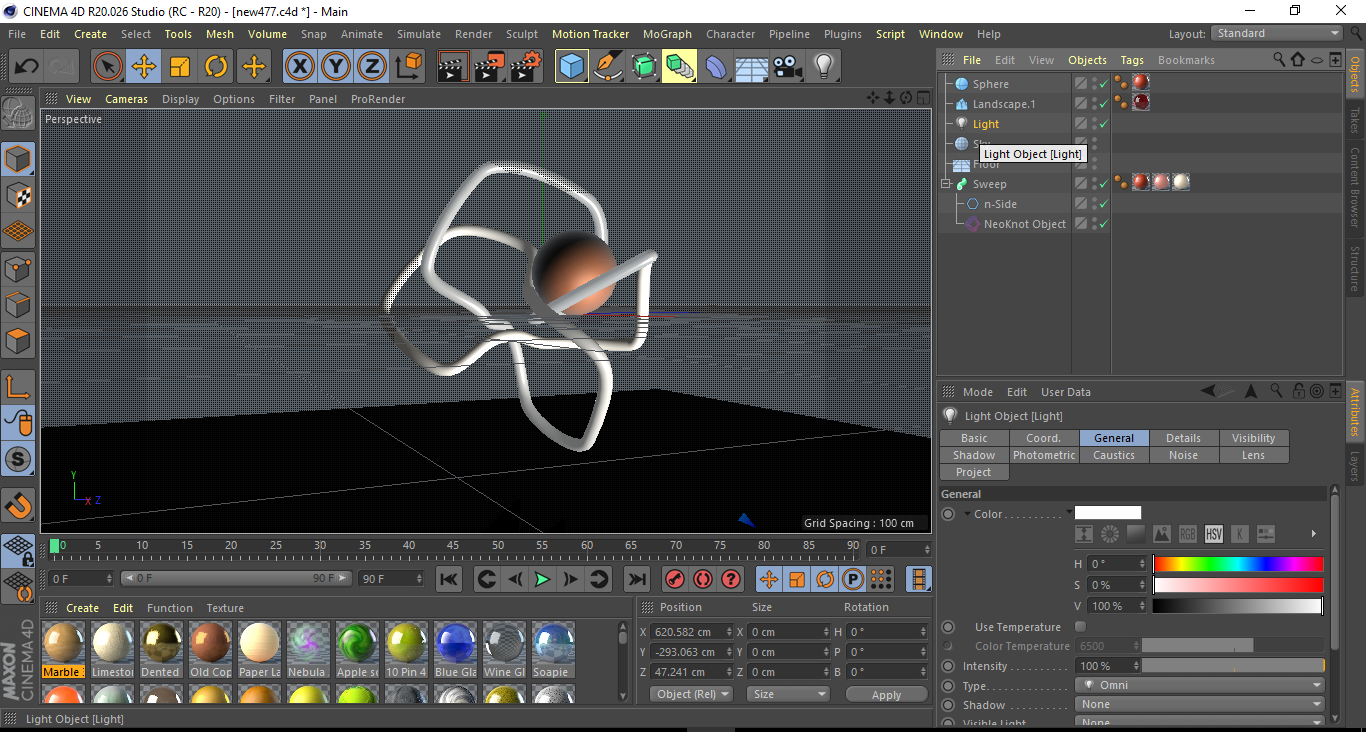Add a Cube primitive object

click(x=572, y=67)
